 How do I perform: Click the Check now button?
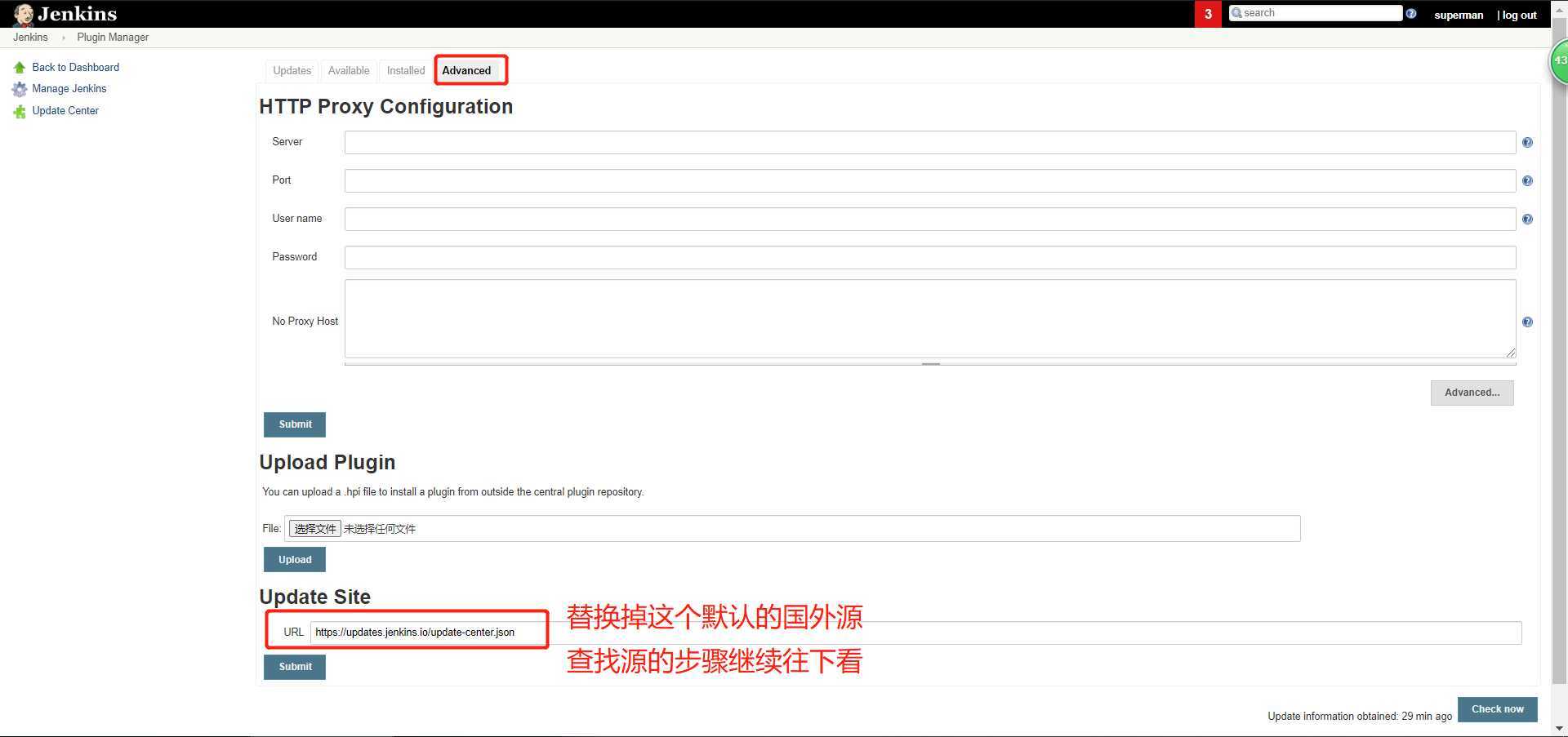[x=1497, y=709]
